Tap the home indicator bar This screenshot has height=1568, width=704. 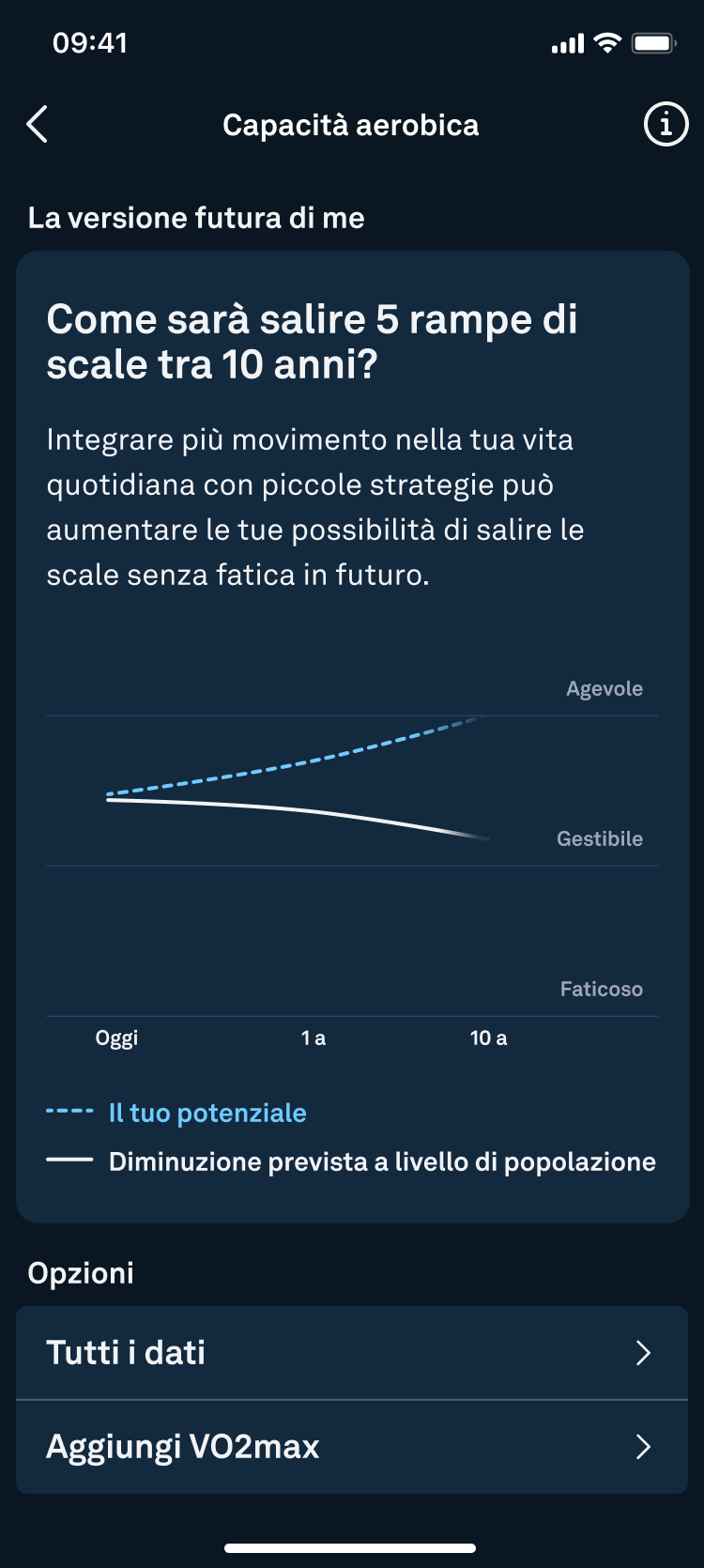pyautogui.click(x=350, y=1547)
